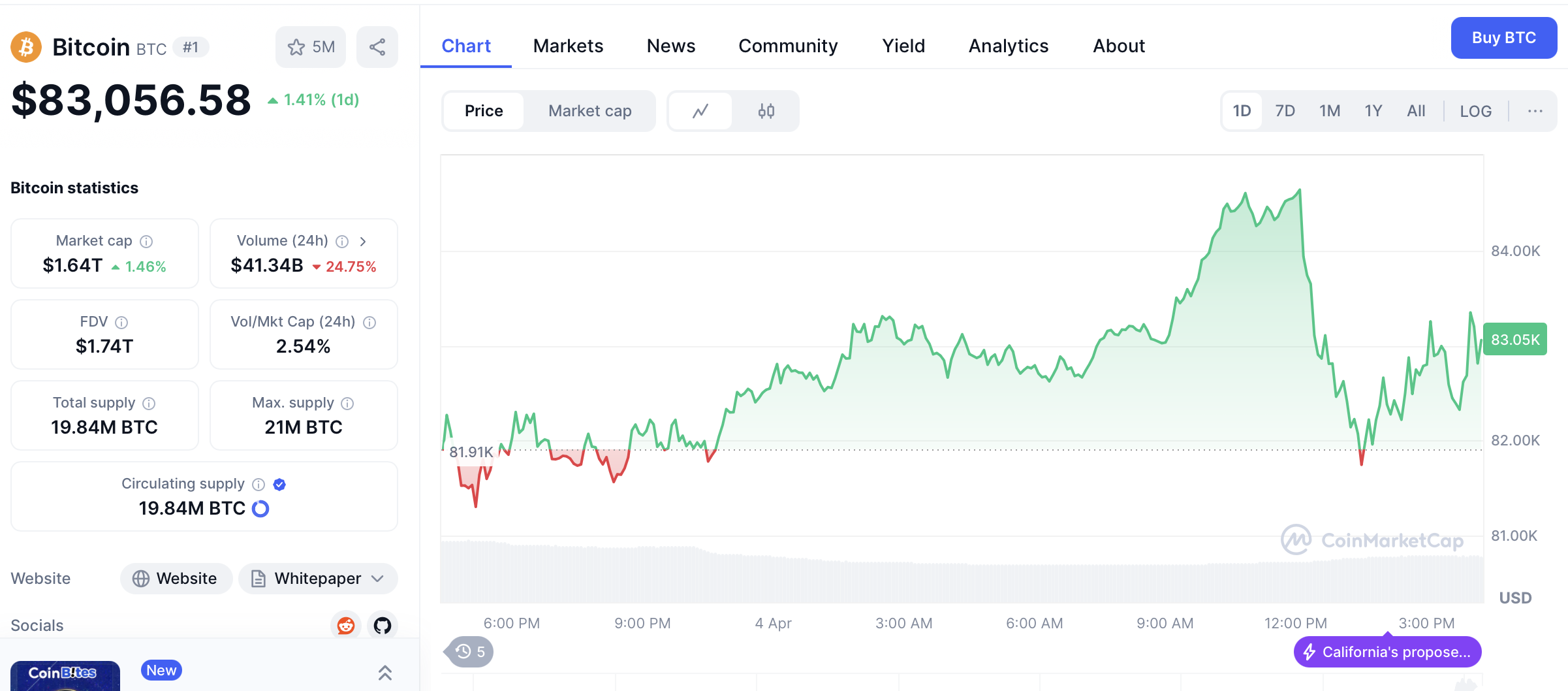Switch to the Analytics tab
Screen dimensions: 1568x691
(1008, 46)
